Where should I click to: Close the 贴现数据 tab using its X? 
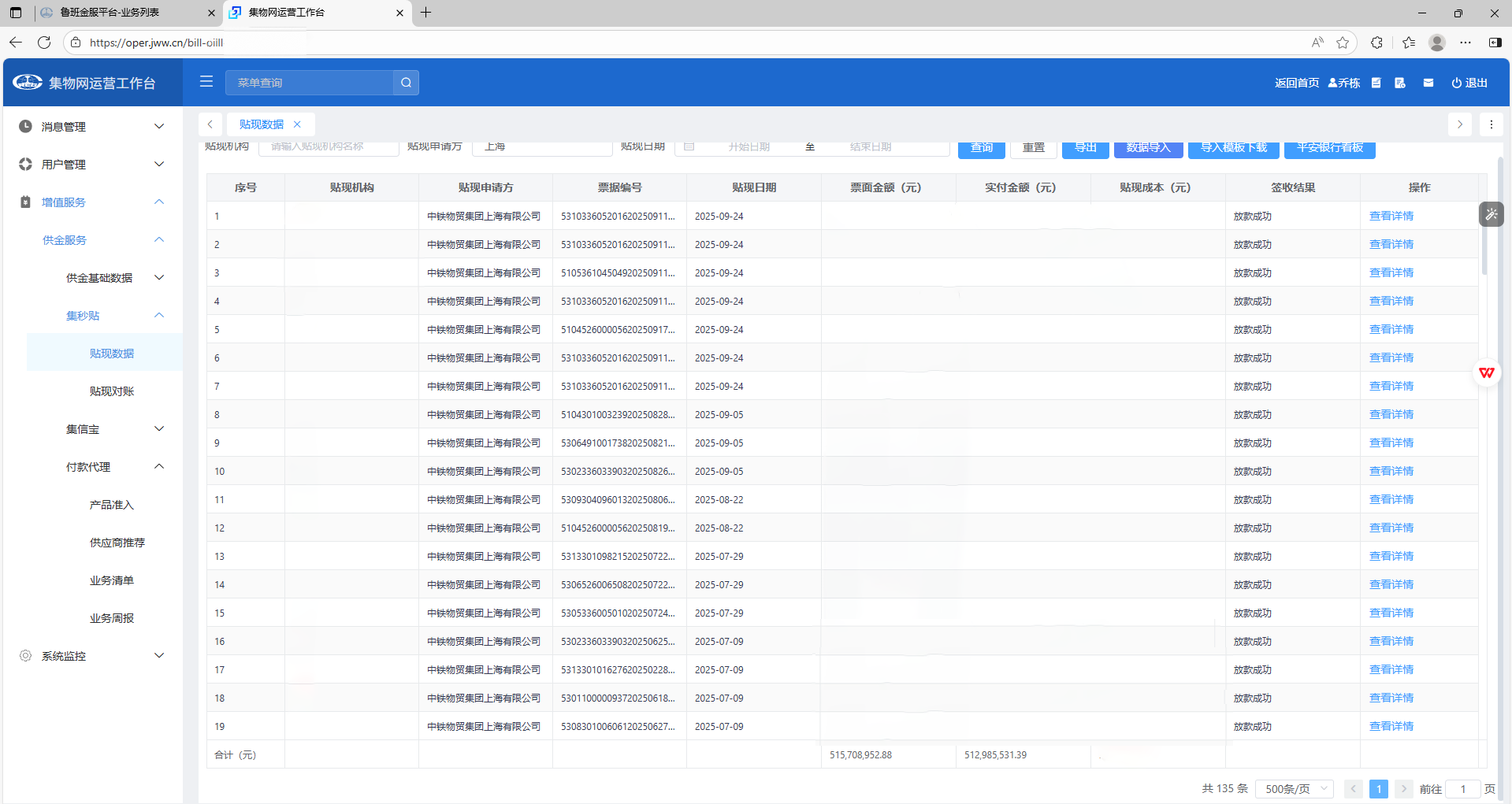297,124
